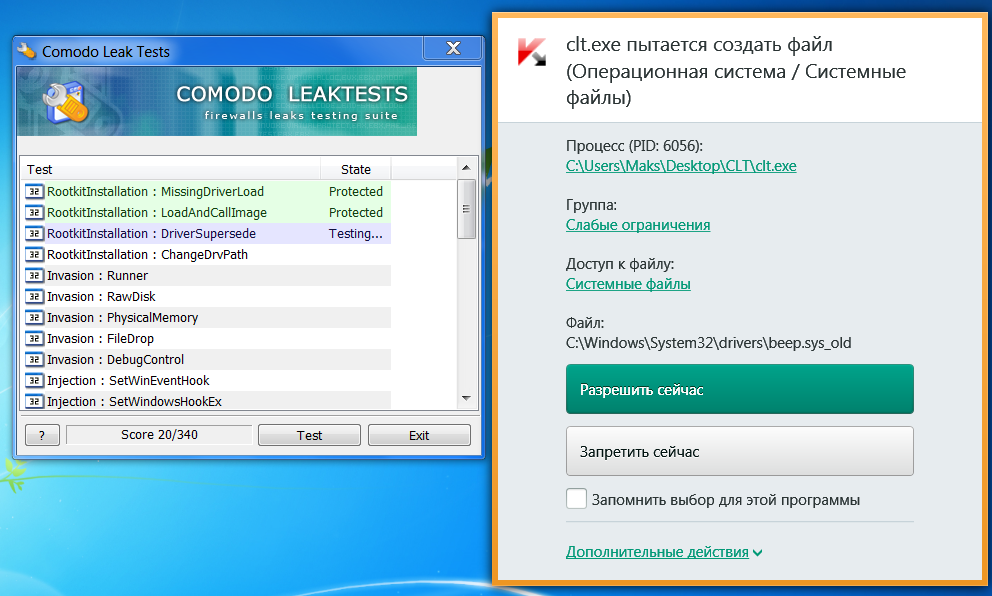Click the MissingDriverLoad test row icon
Viewport: 992px width, 596px height.
pos(34,192)
